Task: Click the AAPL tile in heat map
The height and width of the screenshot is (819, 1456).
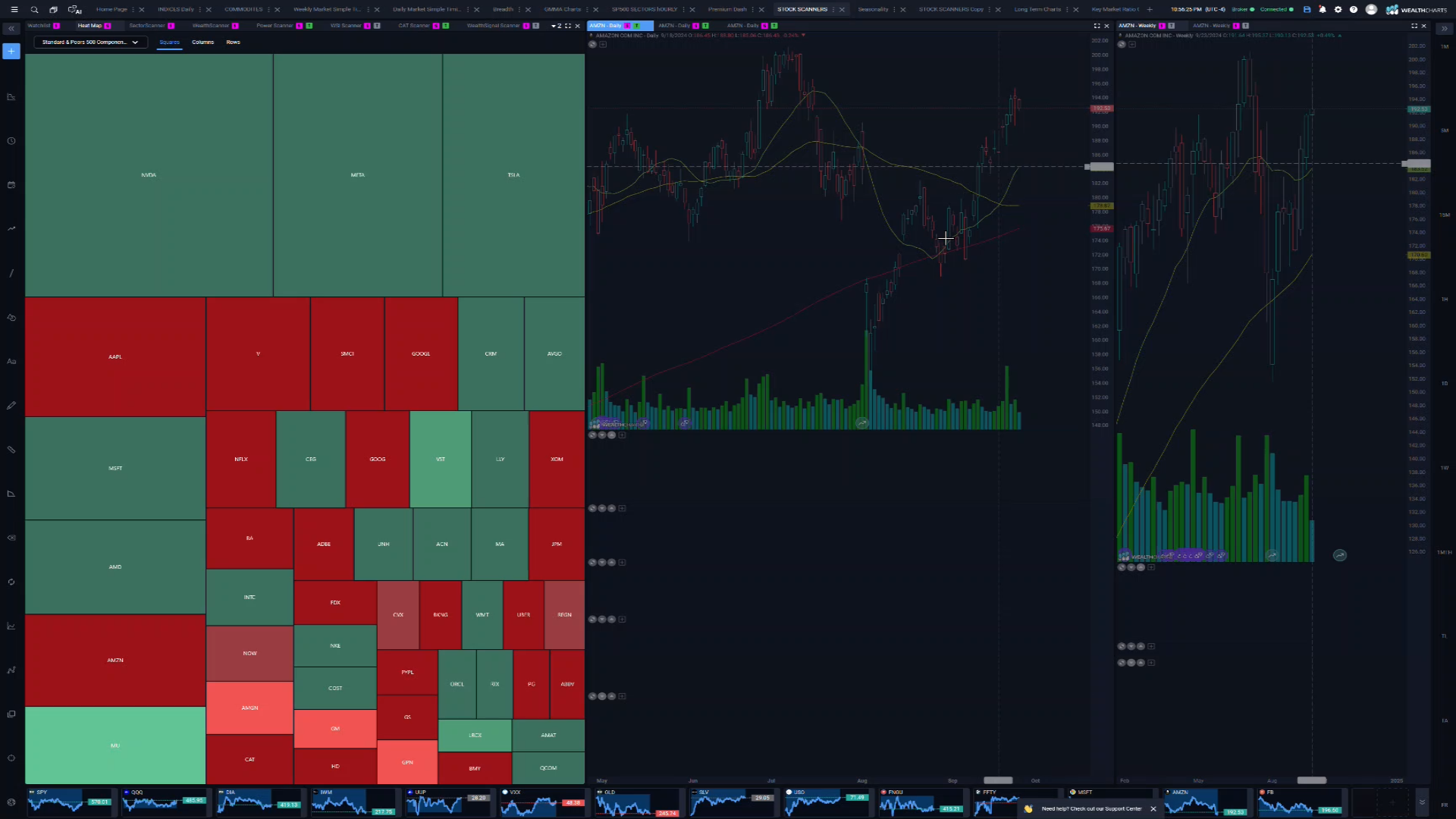Action: (115, 356)
